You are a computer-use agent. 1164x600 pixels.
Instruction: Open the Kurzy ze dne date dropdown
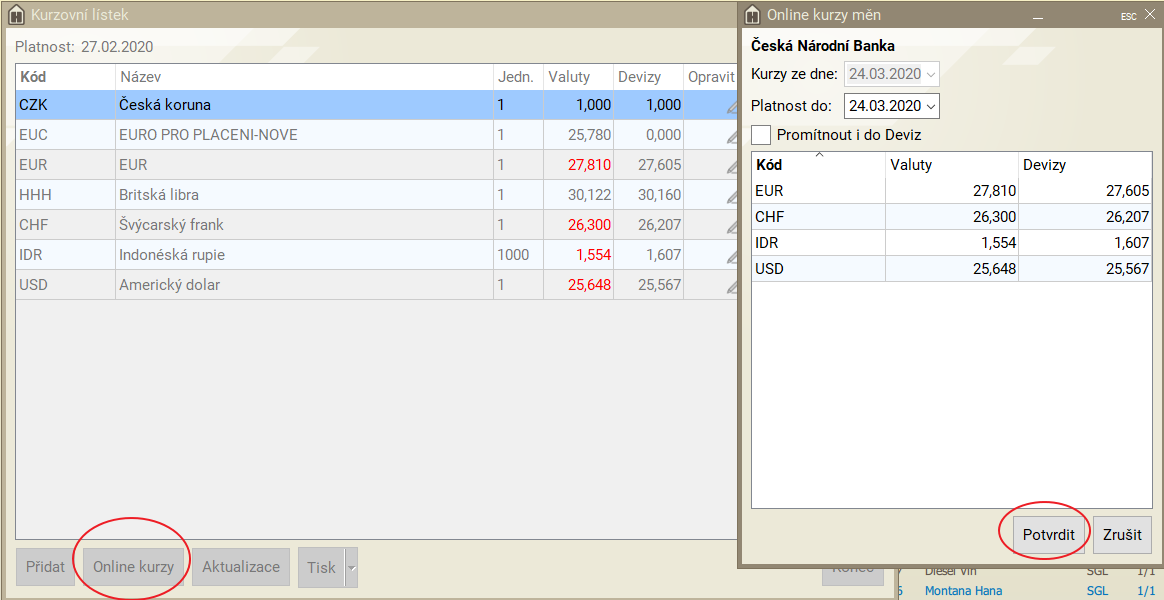click(x=931, y=74)
